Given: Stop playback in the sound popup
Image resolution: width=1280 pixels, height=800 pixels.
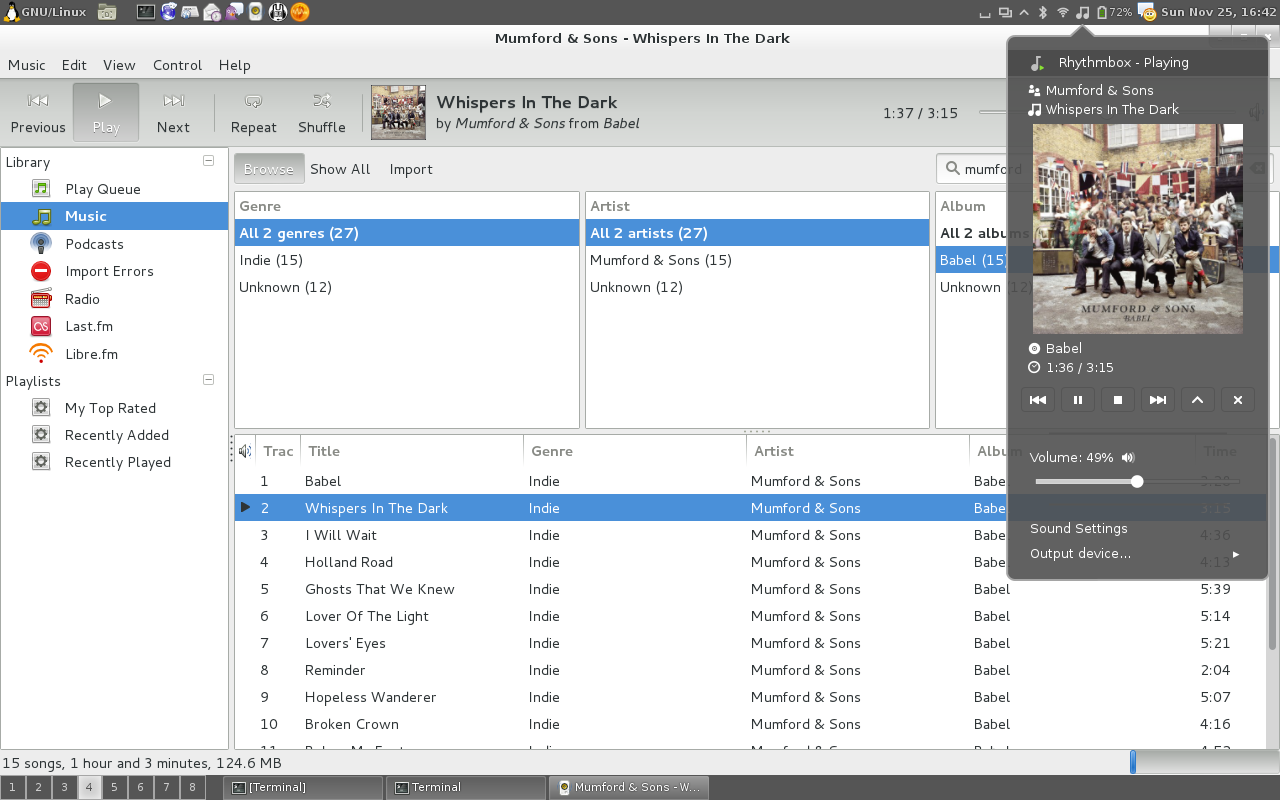Looking at the screenshot, I should coord(1118,400).
